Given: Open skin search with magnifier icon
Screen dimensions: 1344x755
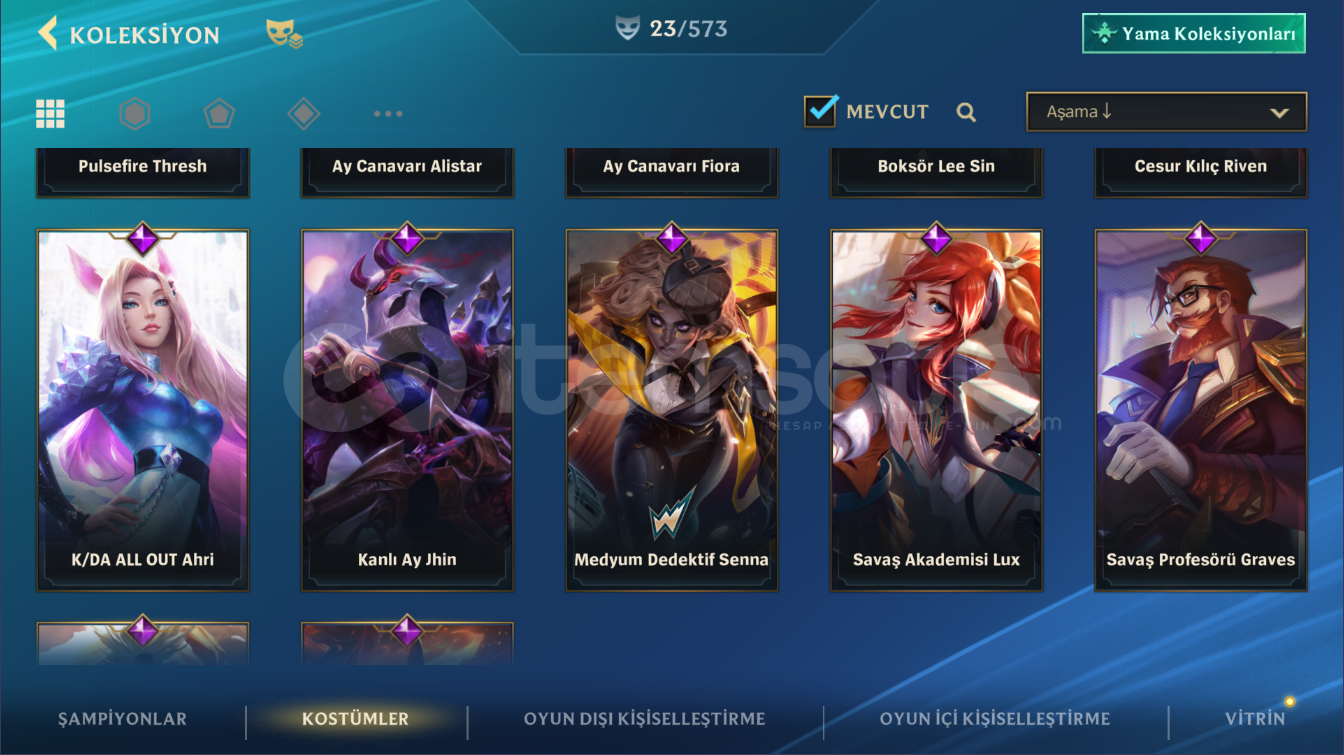Looking at the screenshot, I should click(x=965, y=112).
